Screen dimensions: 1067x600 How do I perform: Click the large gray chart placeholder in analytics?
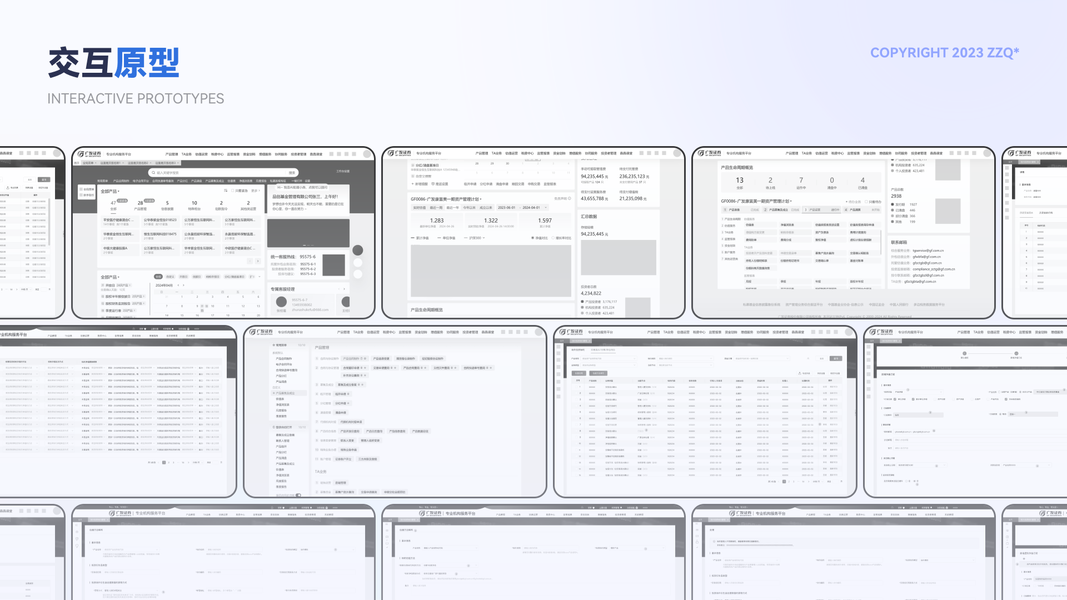pos(491,271)
